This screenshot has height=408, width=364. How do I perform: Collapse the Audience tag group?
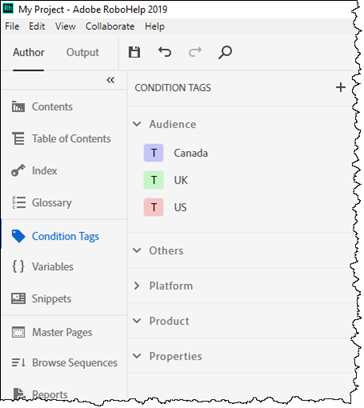[x=137, y=124]
